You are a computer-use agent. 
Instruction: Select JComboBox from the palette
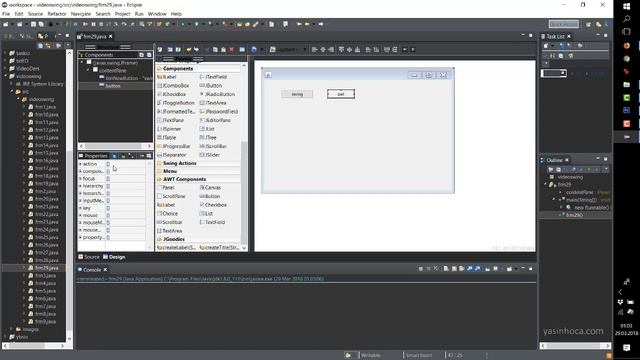[x=173, y=85]
